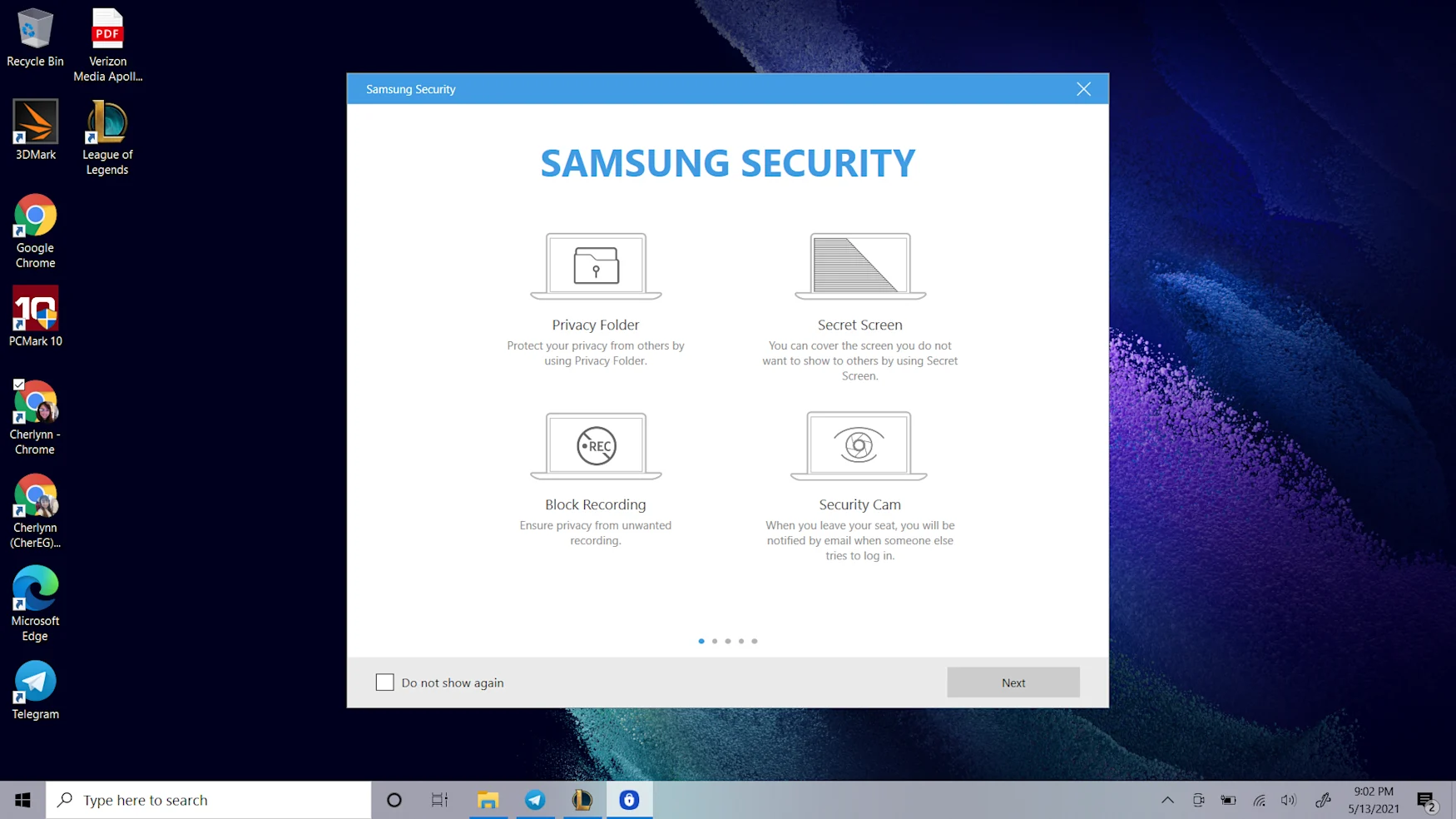Select the Microsoft Edge desktop shortcut
This screenshot has width=1456, height=819.
click(35, 603)
